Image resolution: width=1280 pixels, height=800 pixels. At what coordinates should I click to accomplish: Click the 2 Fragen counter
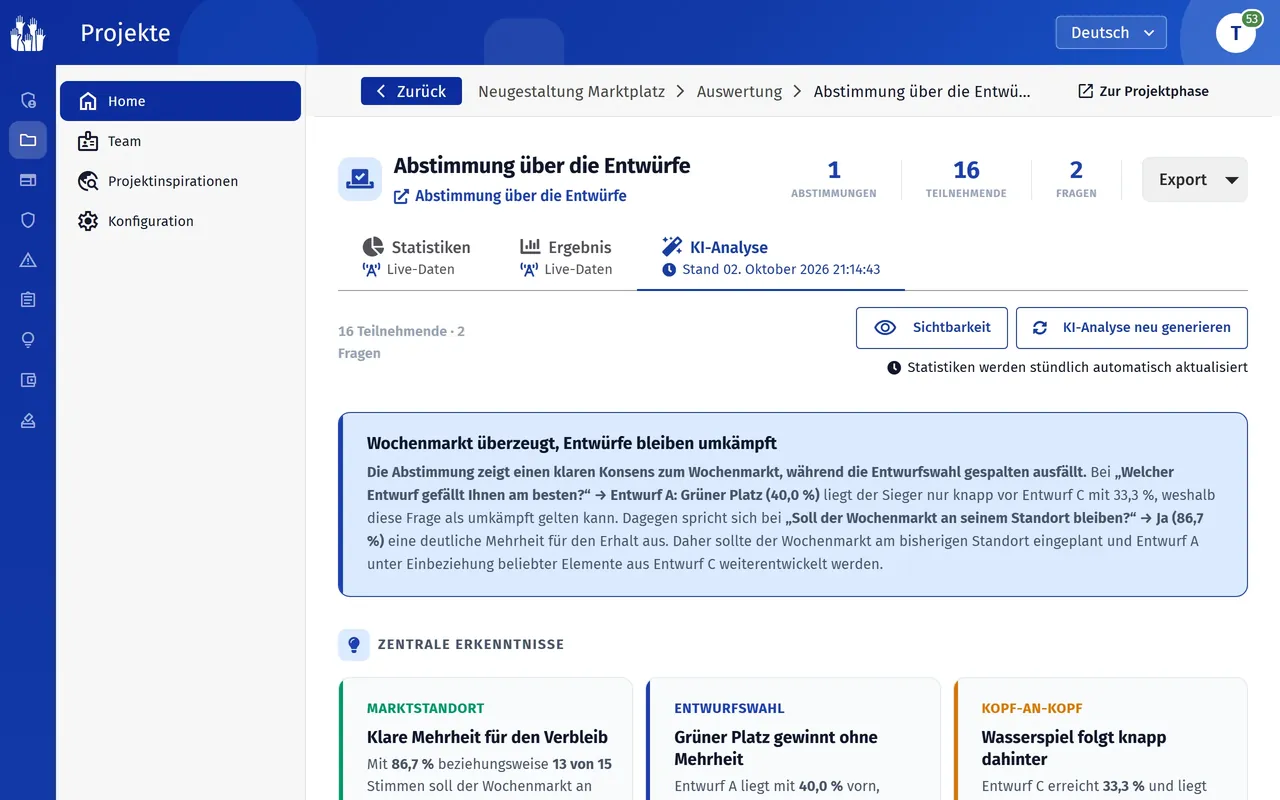(1076, 179)
